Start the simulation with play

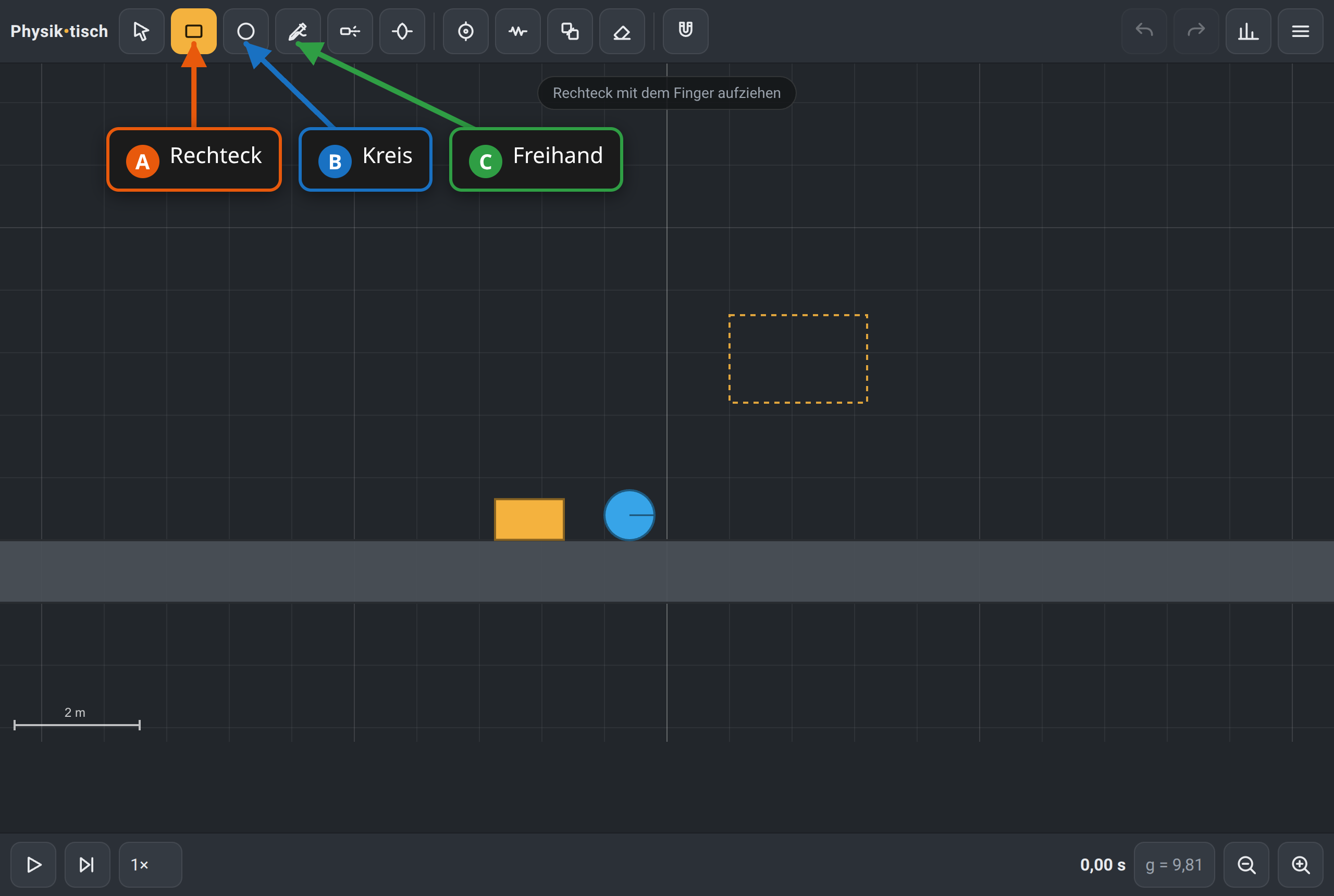[x=34, y=865]
